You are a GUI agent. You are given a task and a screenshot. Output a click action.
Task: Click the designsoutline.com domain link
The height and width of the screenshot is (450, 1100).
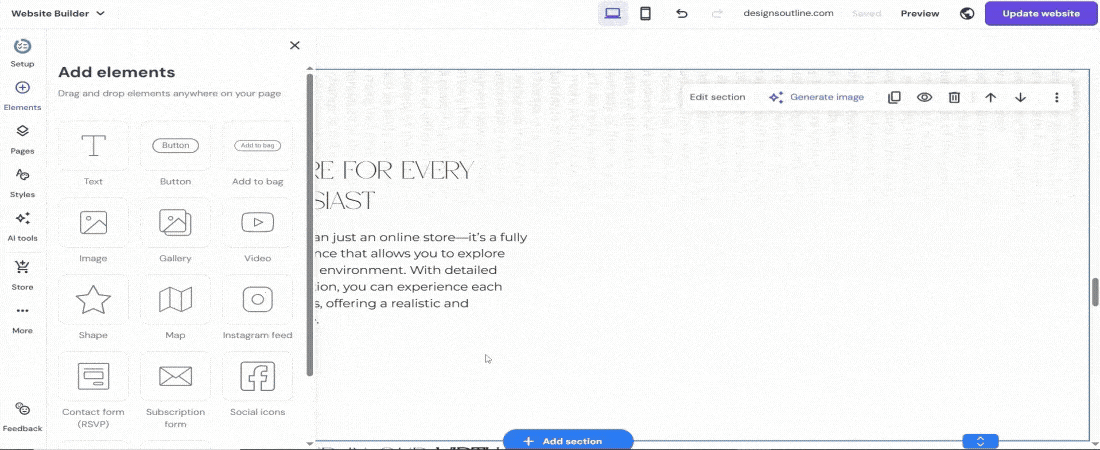pos(789,13)
